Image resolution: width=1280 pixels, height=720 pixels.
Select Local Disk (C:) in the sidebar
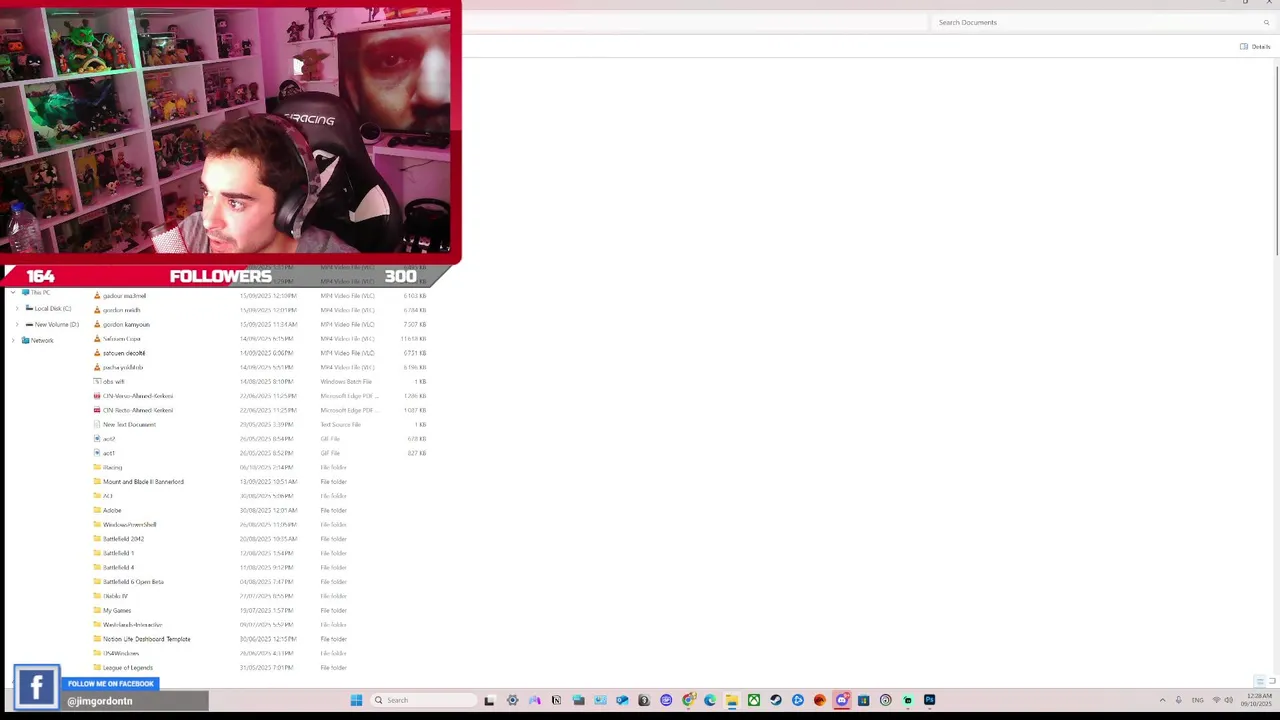click(48, 309)
